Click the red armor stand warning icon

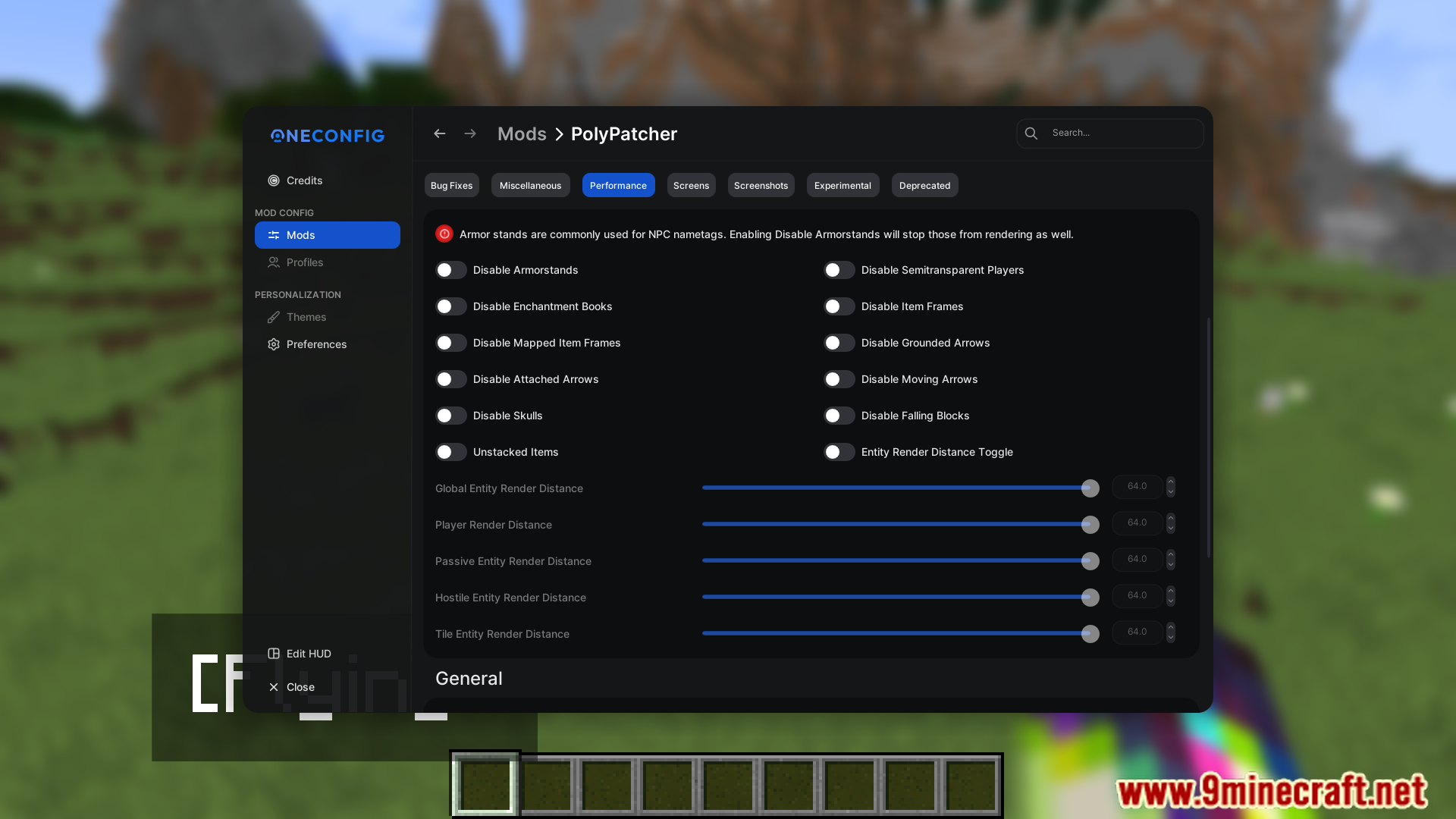point(444,234)
